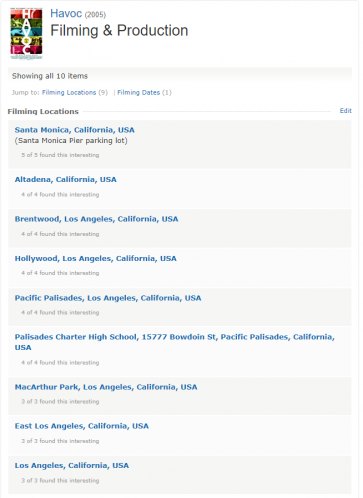Screen dimensions: 363x498
Task: Open East Los Angeles, California link
Action: [82, 426]
